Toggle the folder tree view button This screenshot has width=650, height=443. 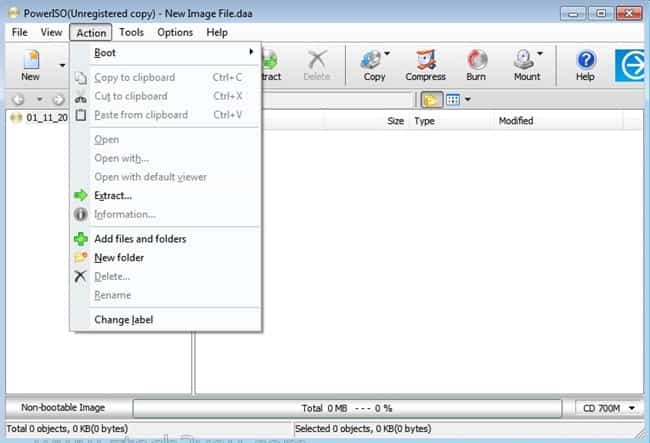432,100
